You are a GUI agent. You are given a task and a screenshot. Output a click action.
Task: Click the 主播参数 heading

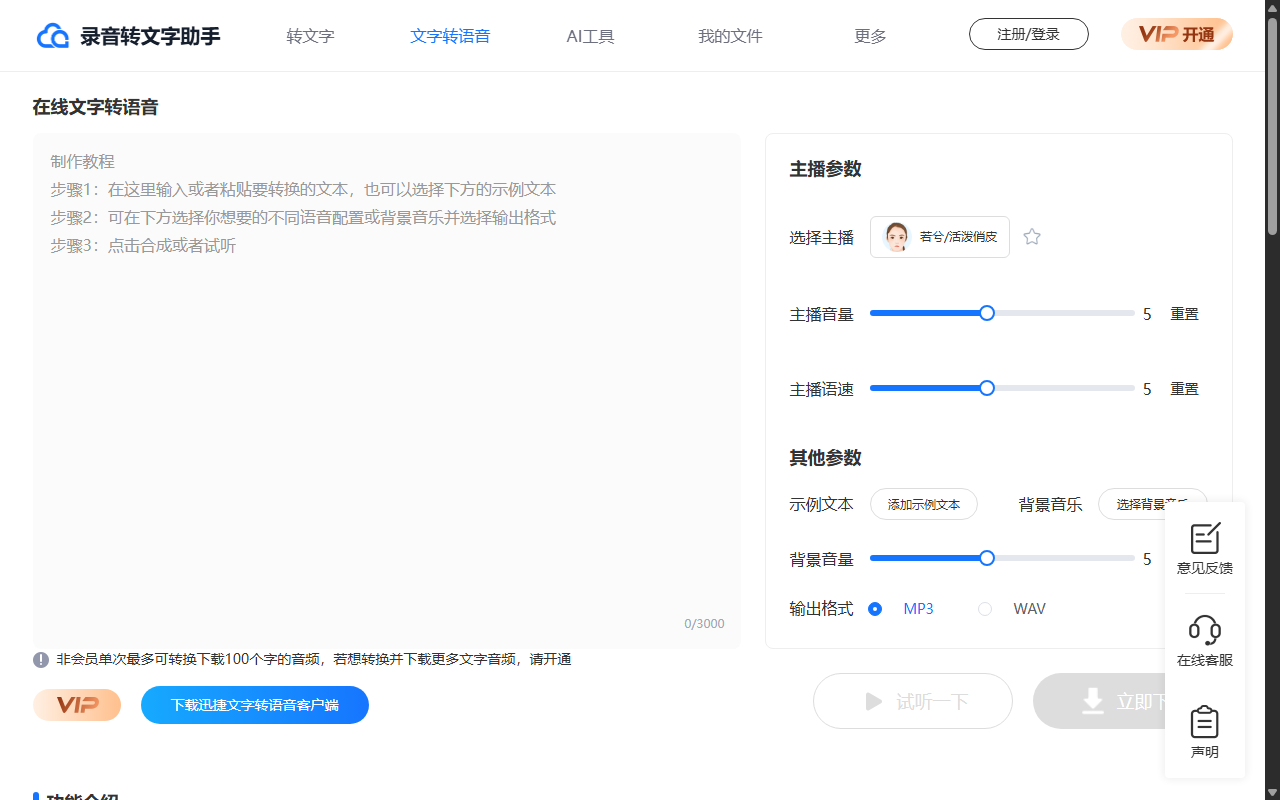(x=825, y=169)
